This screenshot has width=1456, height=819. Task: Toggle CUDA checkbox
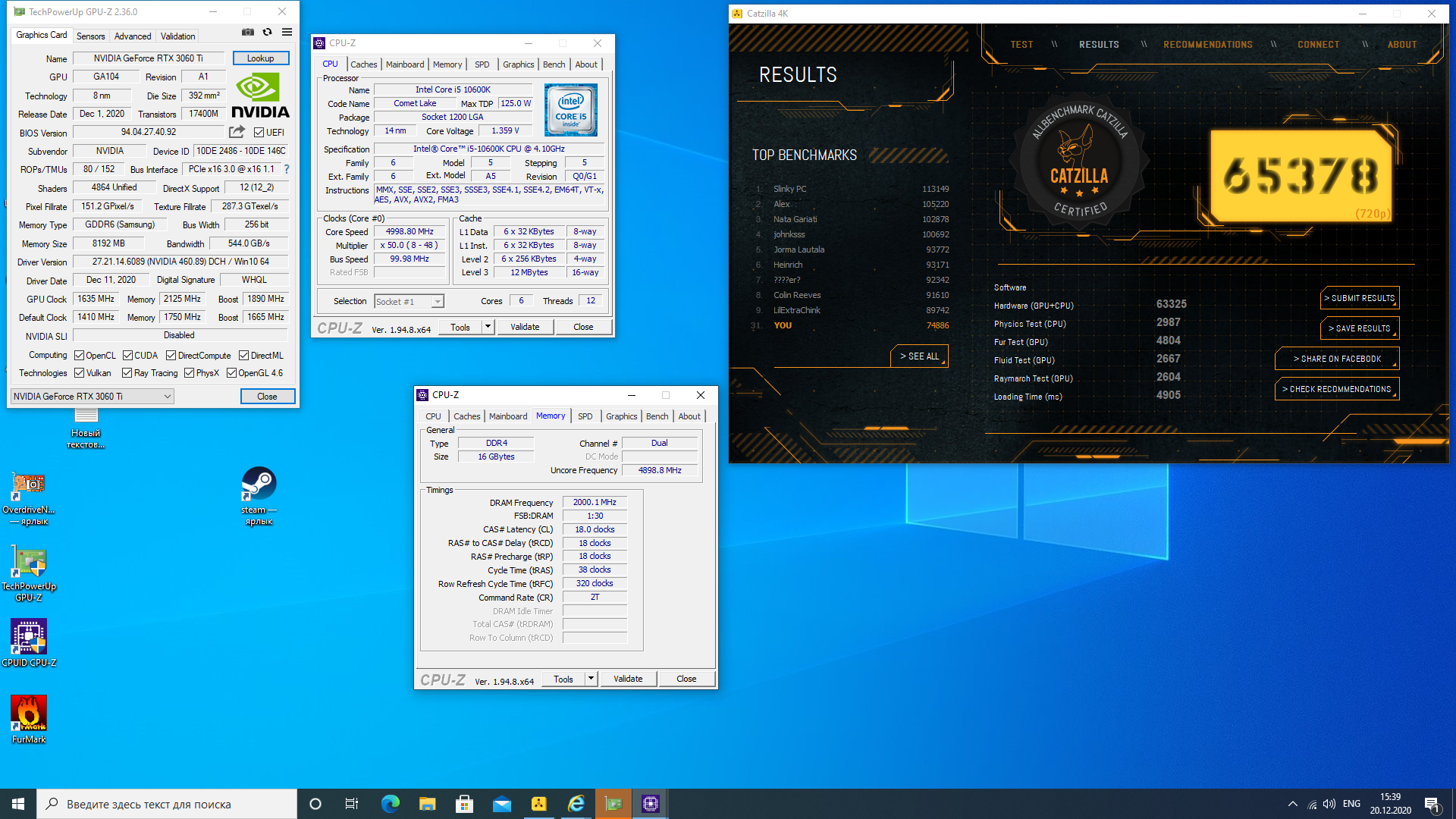click(x=127, y=355)
